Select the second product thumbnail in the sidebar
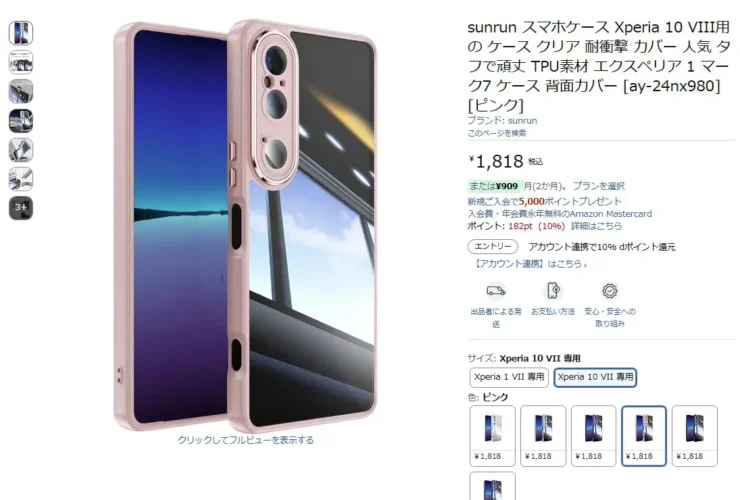This screenshot has height=500, width=740. point(21,62)
